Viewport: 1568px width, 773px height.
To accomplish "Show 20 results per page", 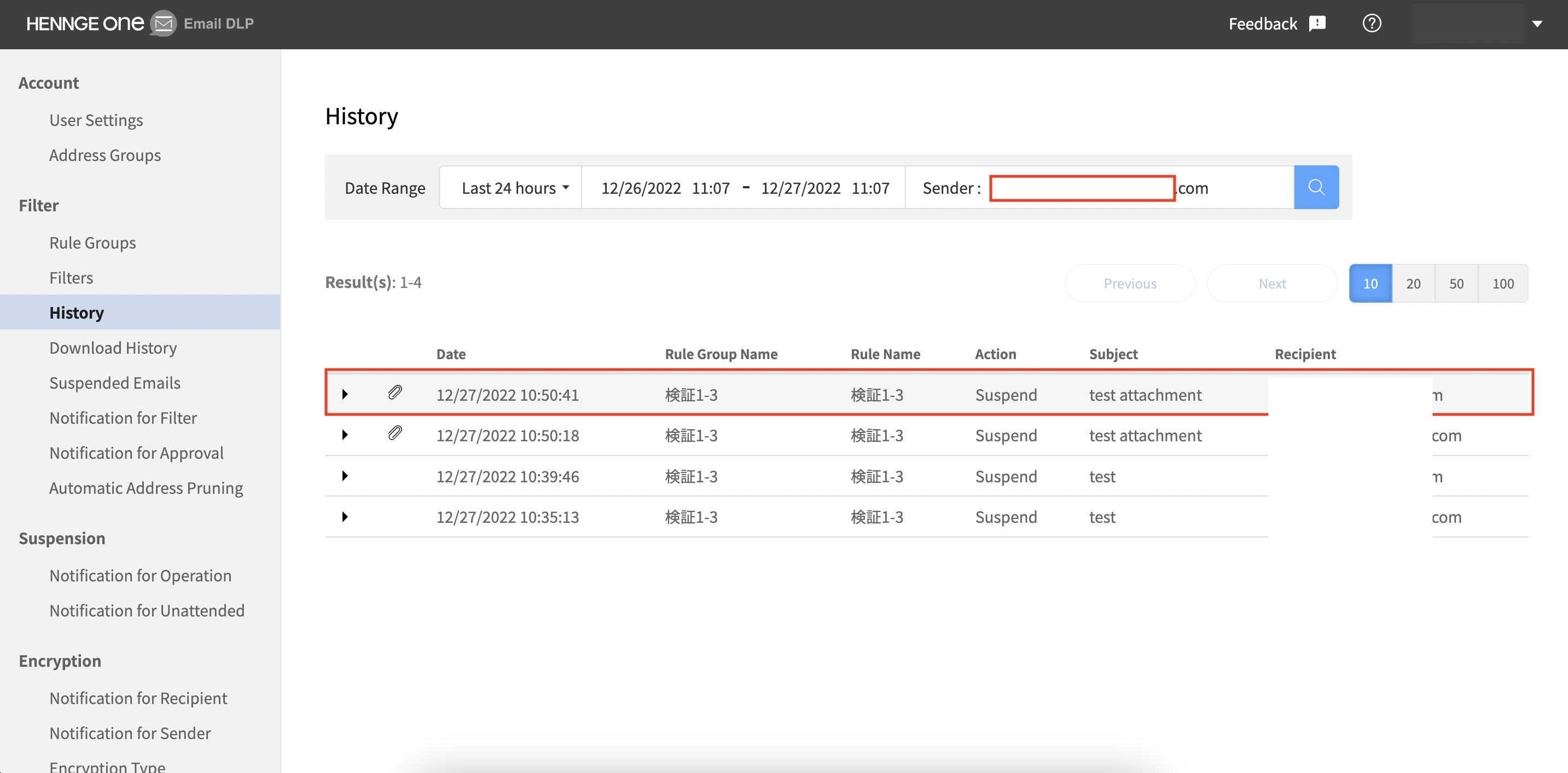I will pos(1413,283).
